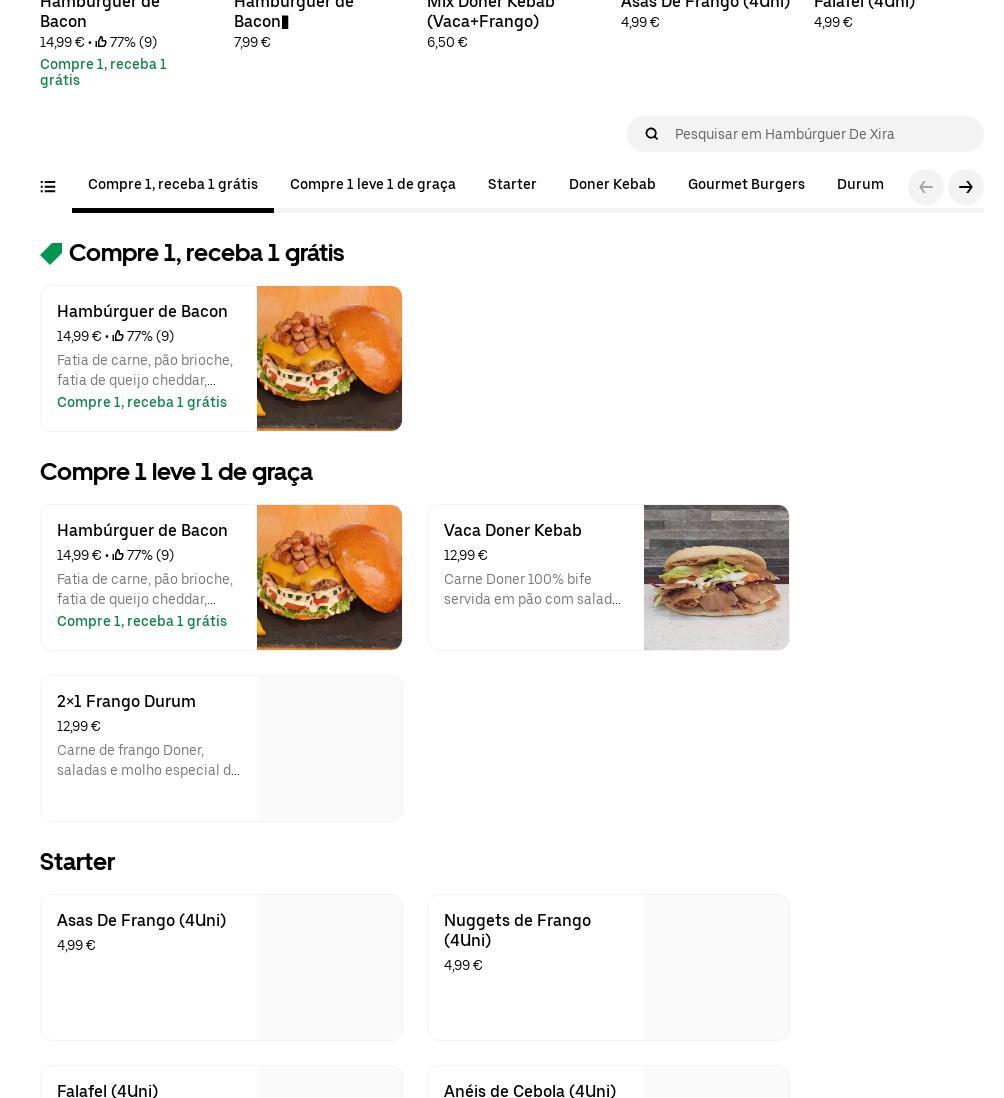Screen dimensions: 1004x1098
Task: Open the Vaca Doner Kebab item card
Action: [608, 577]
